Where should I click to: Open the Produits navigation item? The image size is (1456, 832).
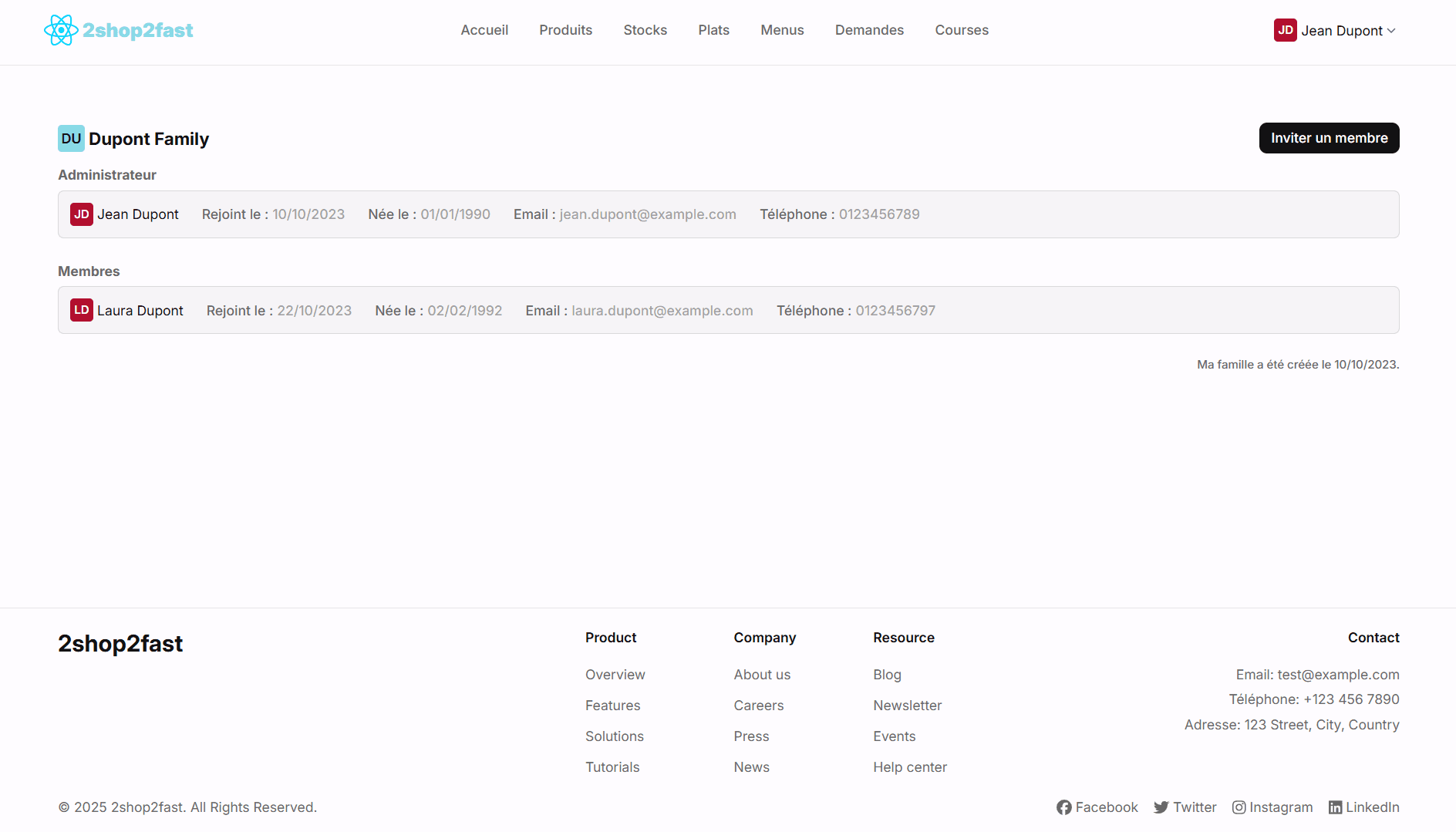click(x=565, y=30)
